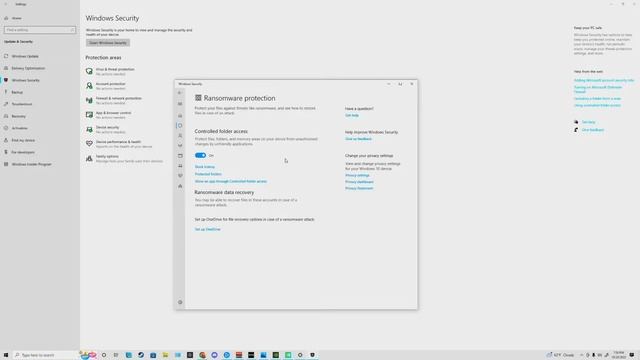Click the Set up OneDrive link

coord(207,229)
